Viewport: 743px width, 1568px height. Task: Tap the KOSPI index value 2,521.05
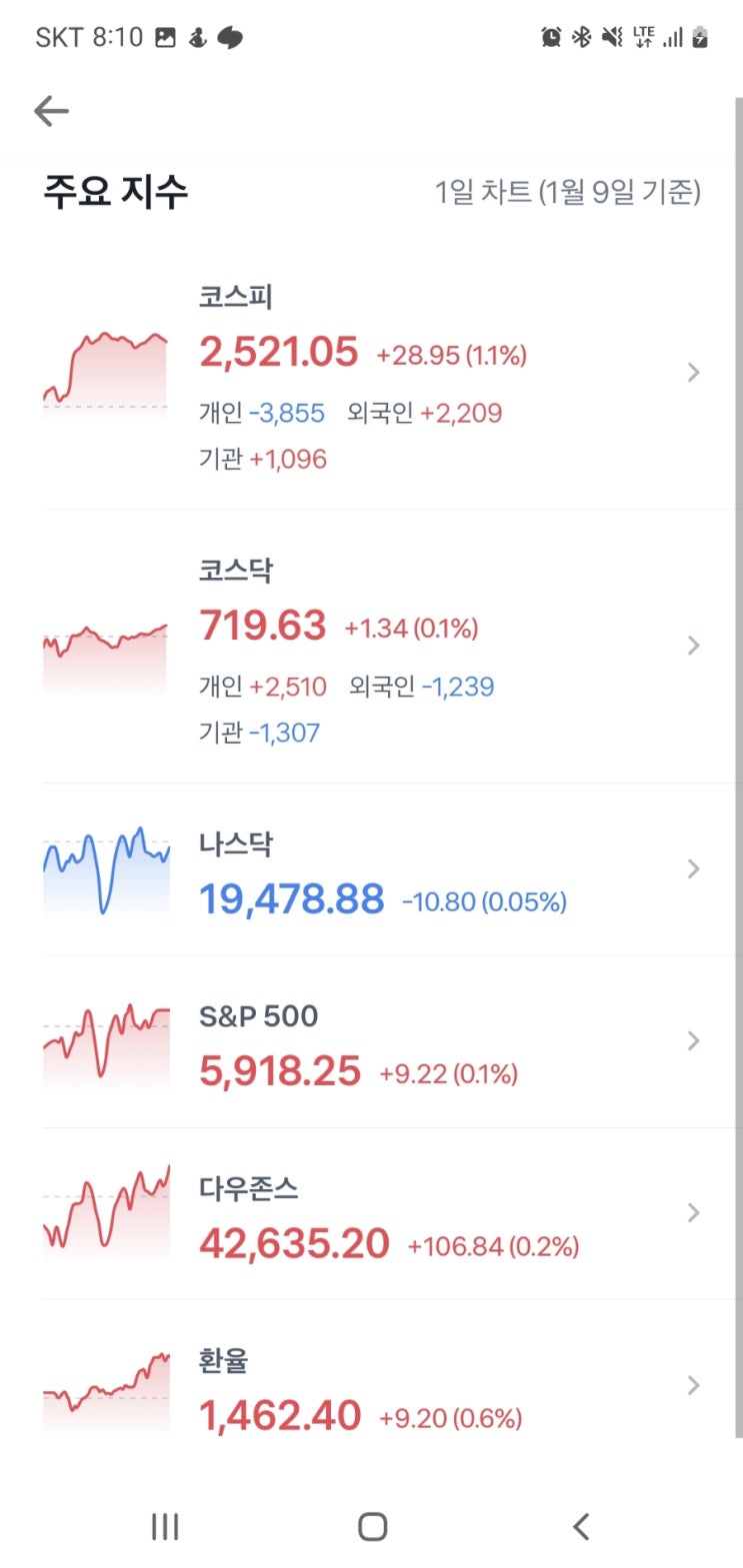(278, 353)
